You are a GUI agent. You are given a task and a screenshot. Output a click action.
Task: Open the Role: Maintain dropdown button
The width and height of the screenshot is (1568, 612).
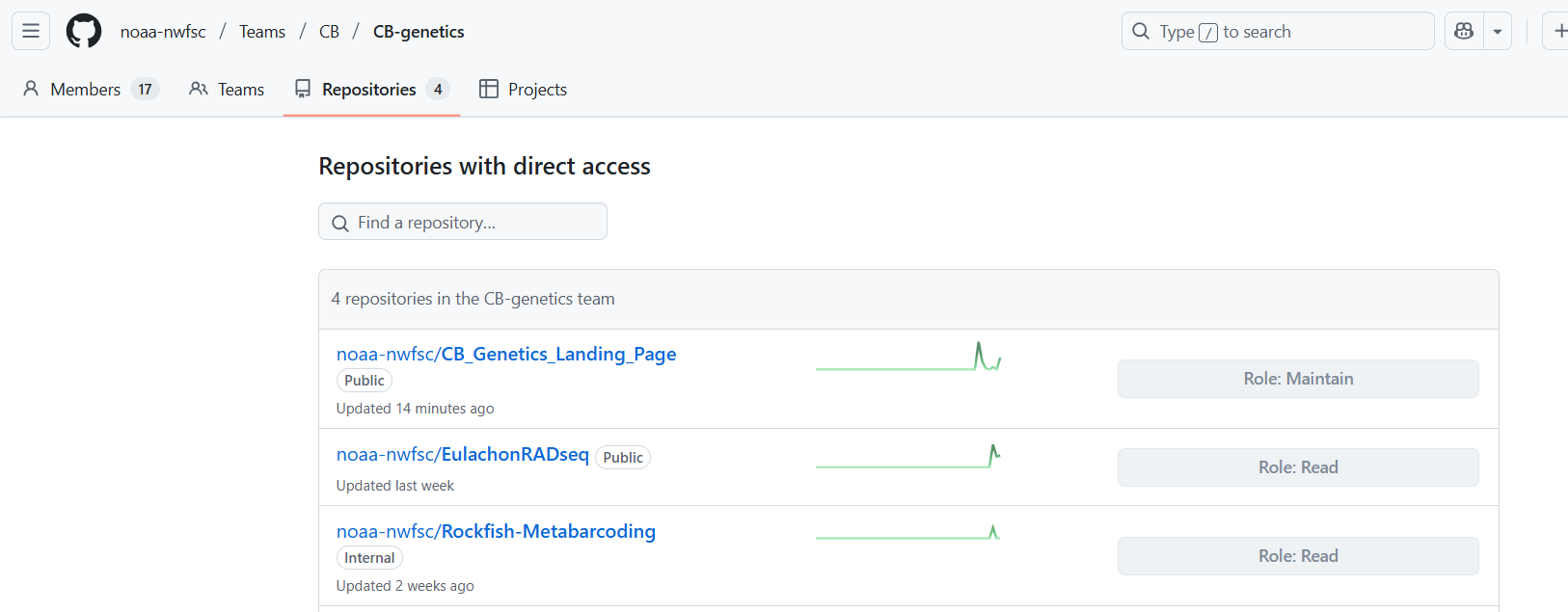1298,379
